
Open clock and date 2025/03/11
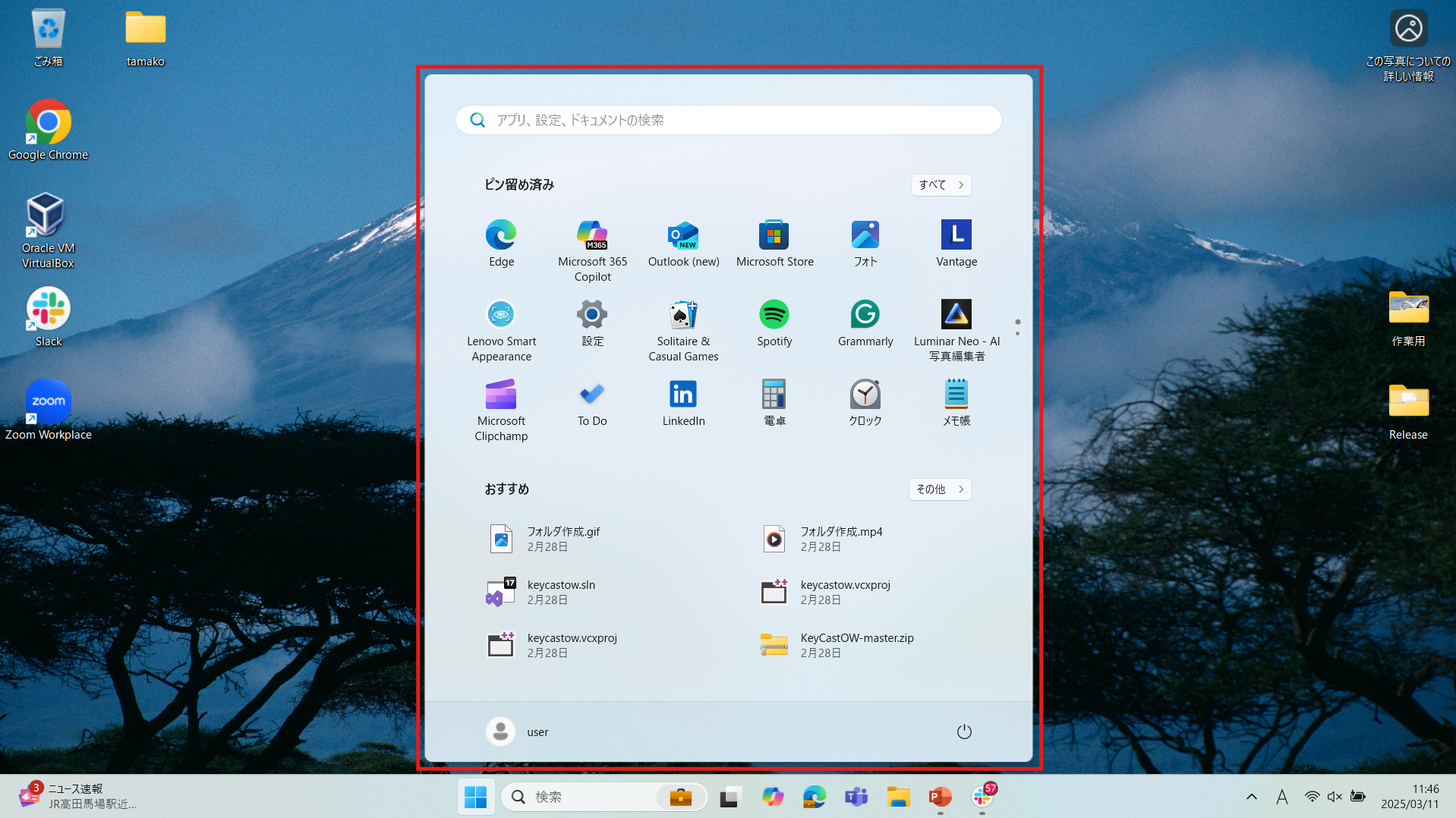[1410, 797]
